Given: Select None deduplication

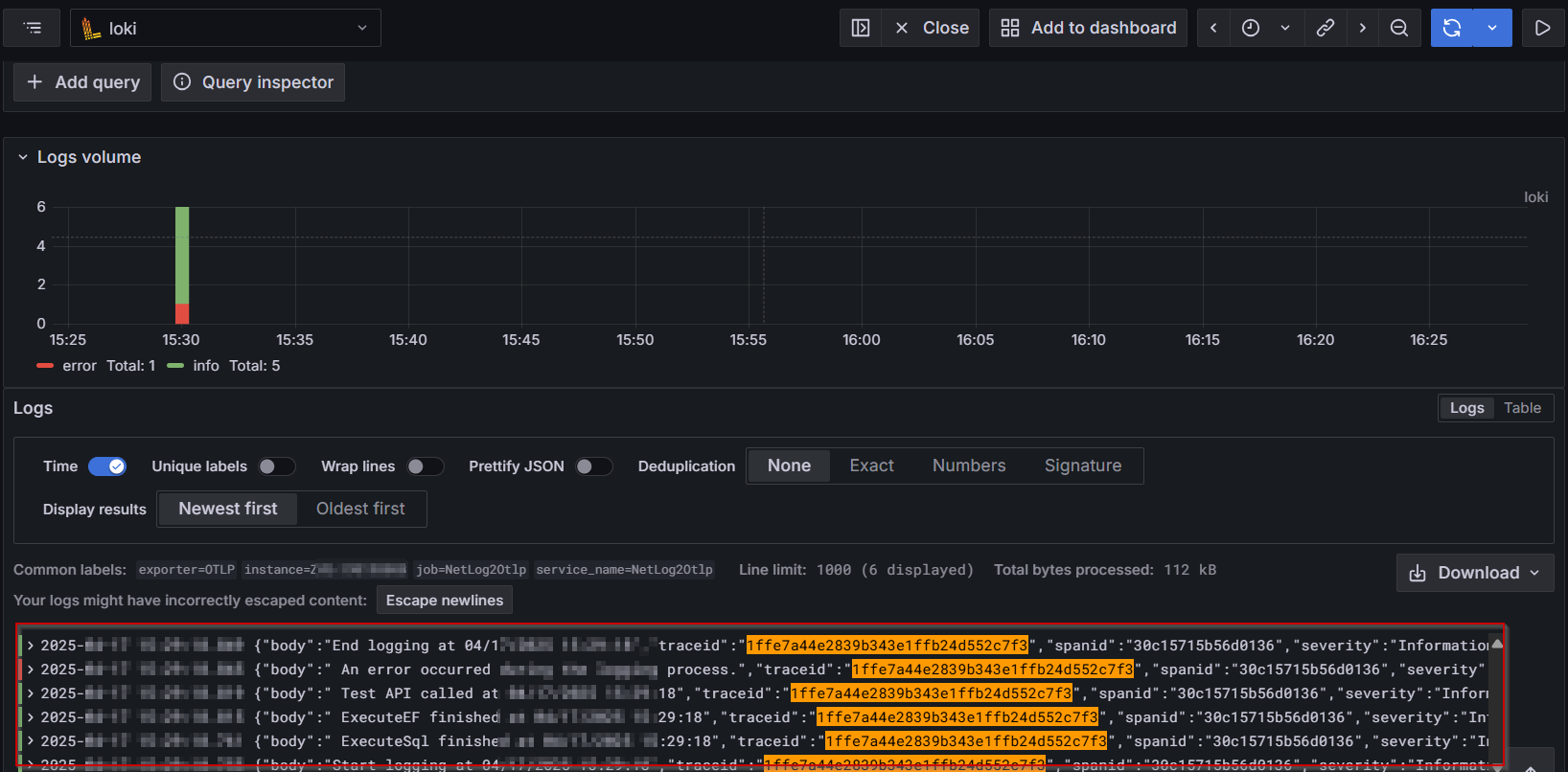Looking at the screenshot, I should point(789,465).
